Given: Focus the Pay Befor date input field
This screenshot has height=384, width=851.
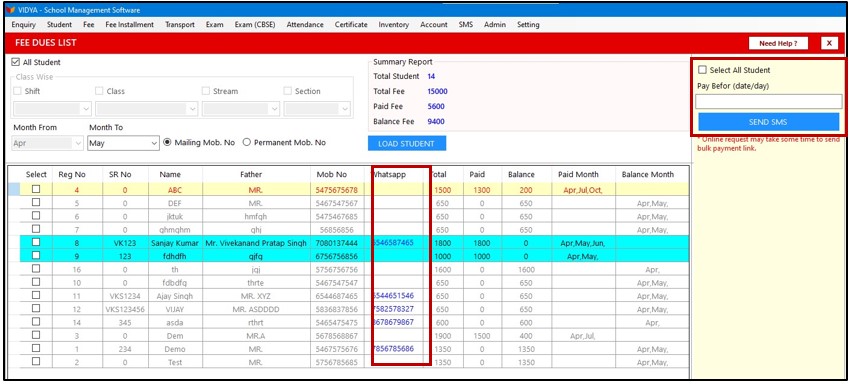Looking at the screenshot, I should pos(769,101).
